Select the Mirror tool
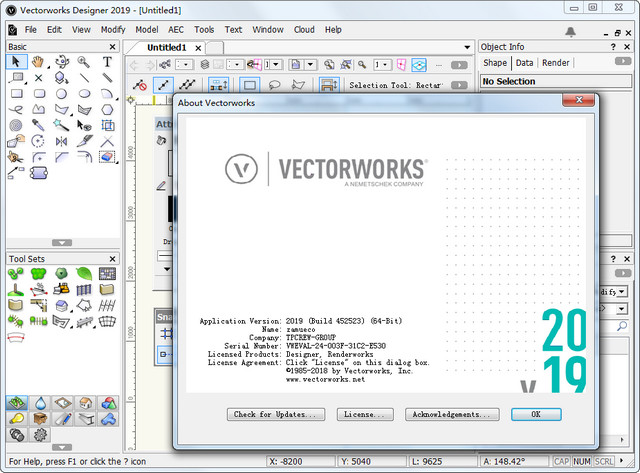 (x=62, y=142)
